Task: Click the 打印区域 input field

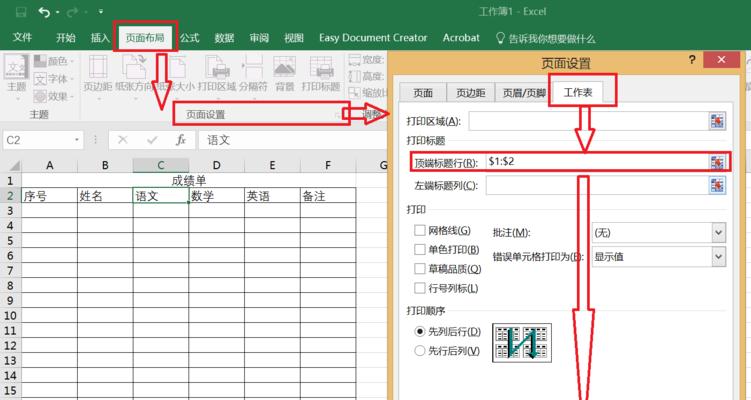Action: (588, 121)
